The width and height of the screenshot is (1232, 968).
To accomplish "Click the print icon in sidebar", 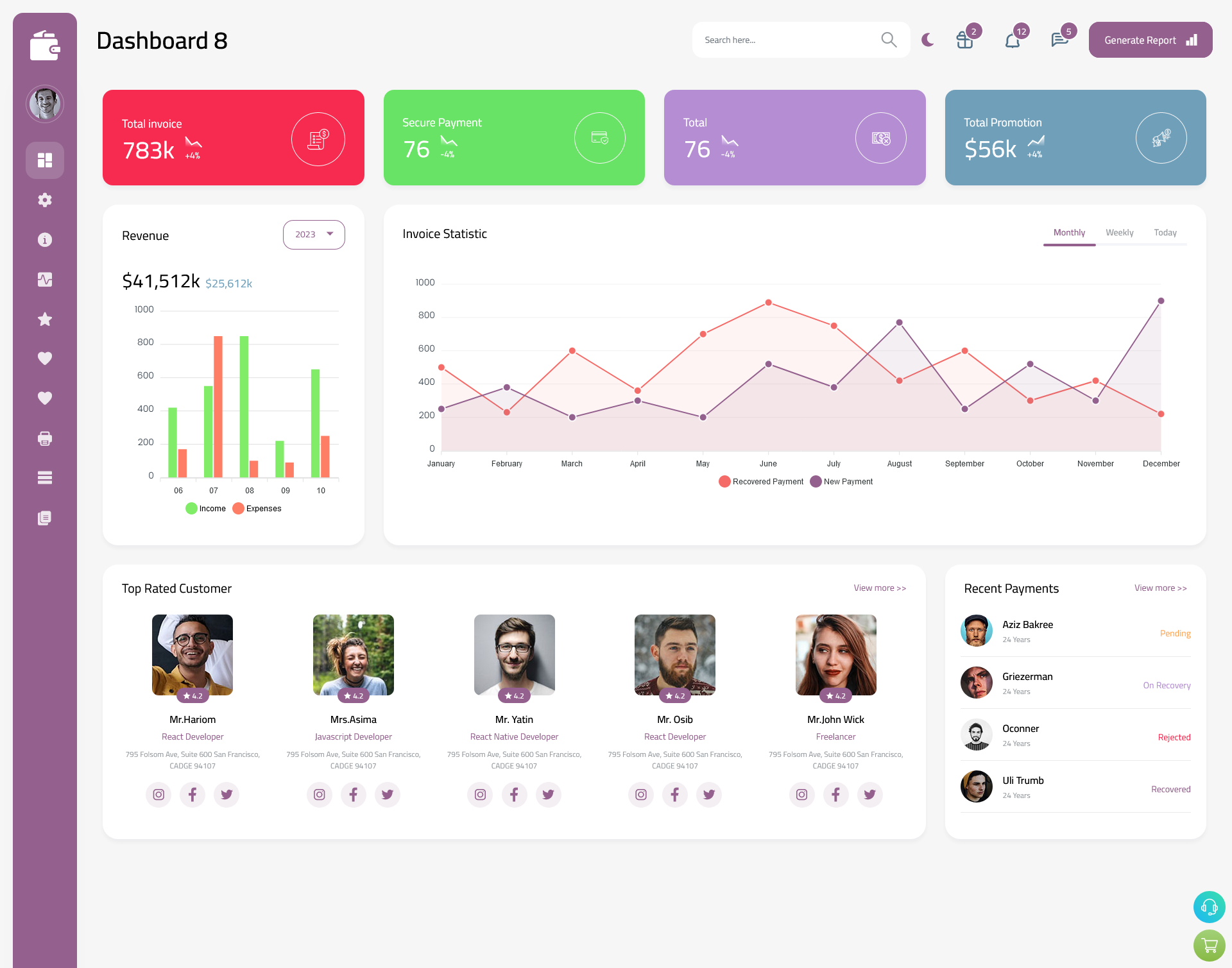I will [45, 438].
